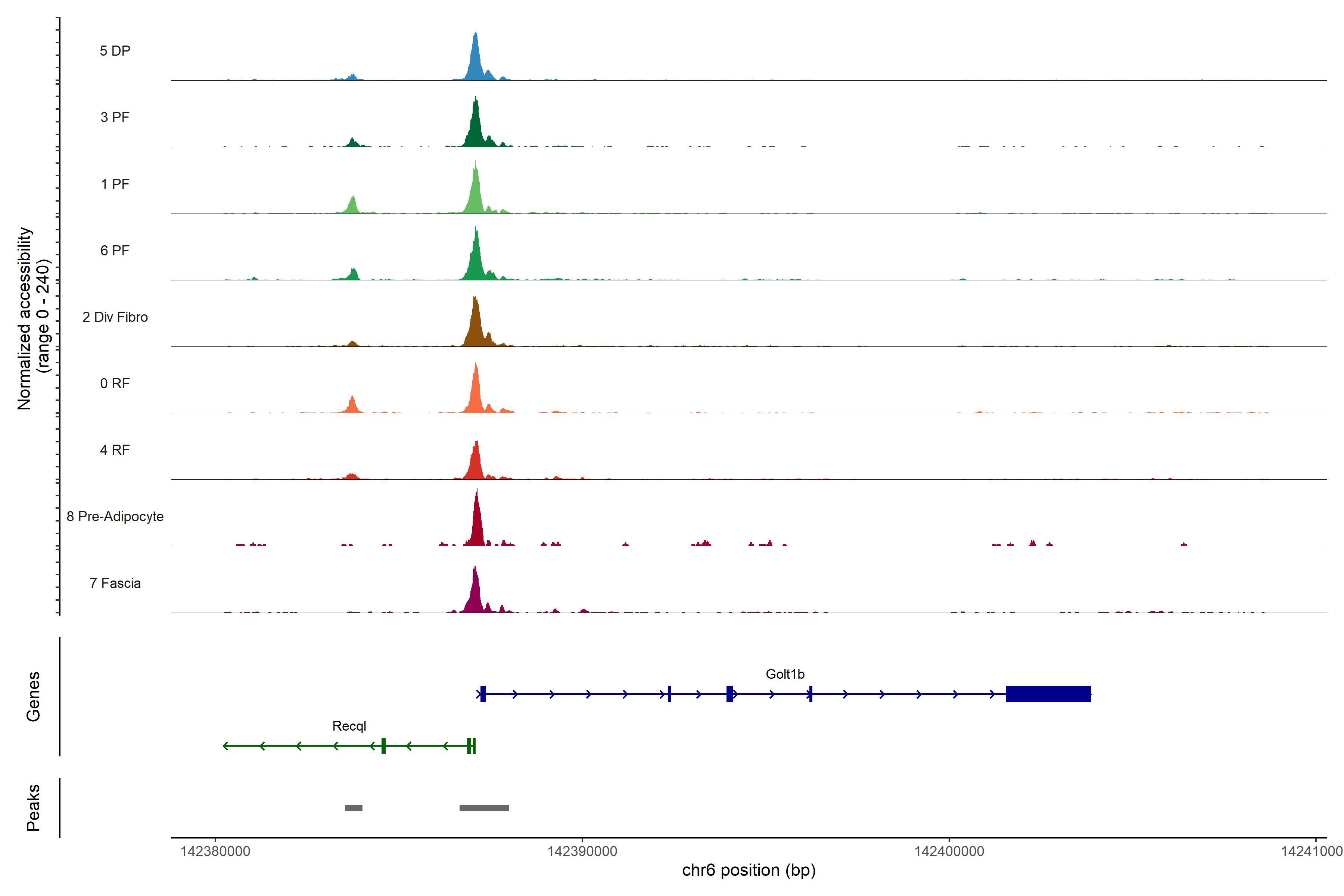Image resolution: width=1344 pixels, height=896 pixels.
Task: Click the 7 Fascia track label
Action: (x=115, y=583)
